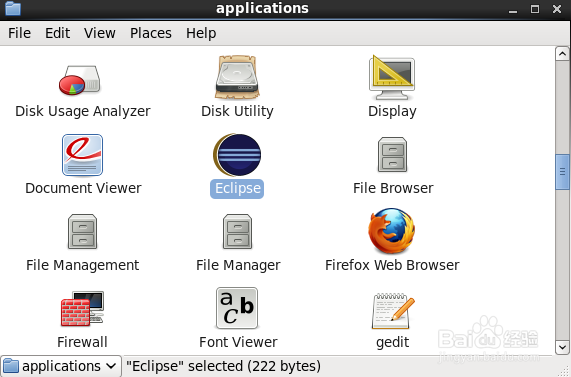Select the Firewall brick wall icon

[x=82, y=309]
